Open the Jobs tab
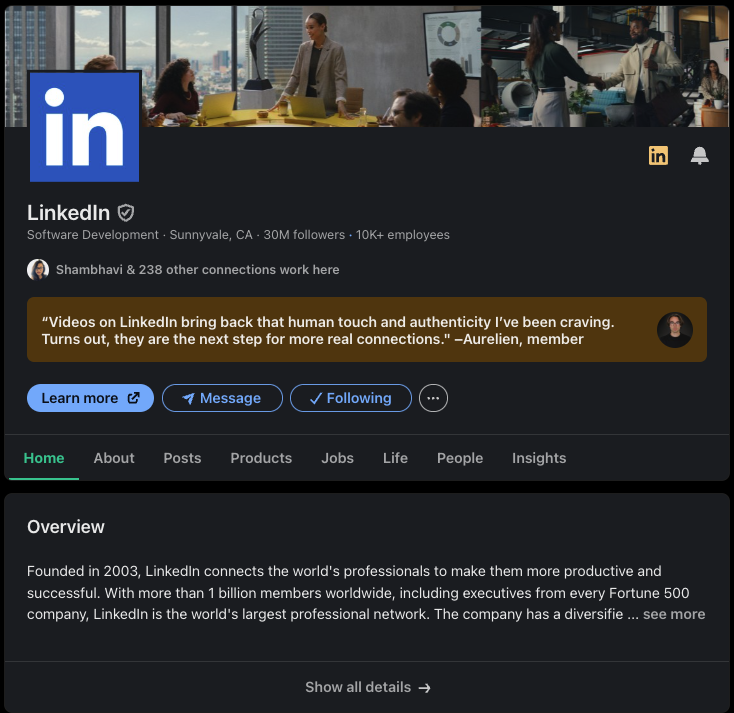Viewport: 734px width, 713px height. [338, 458]
